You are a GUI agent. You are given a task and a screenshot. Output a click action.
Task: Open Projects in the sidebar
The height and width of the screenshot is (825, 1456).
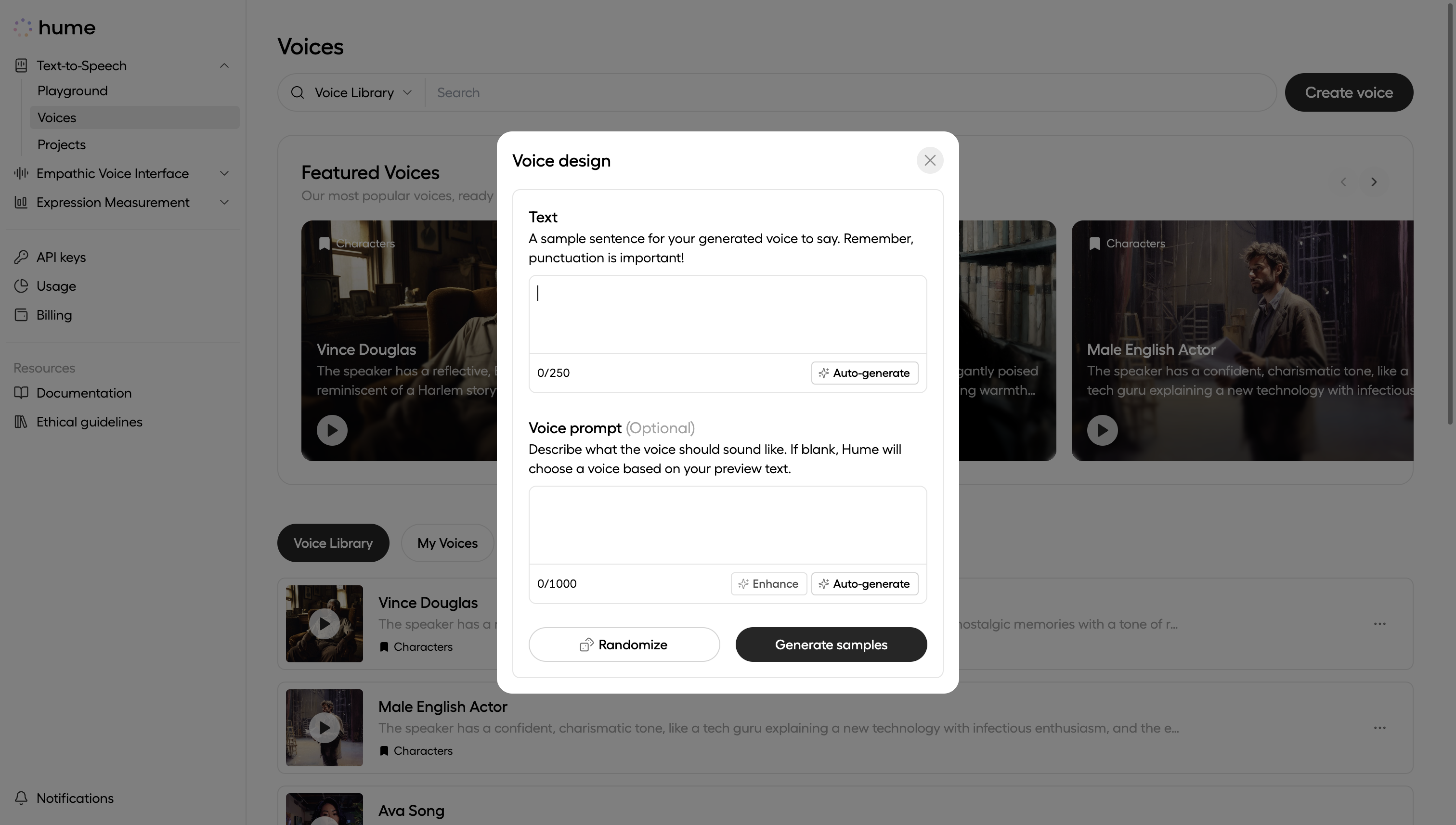pos(61,144)
